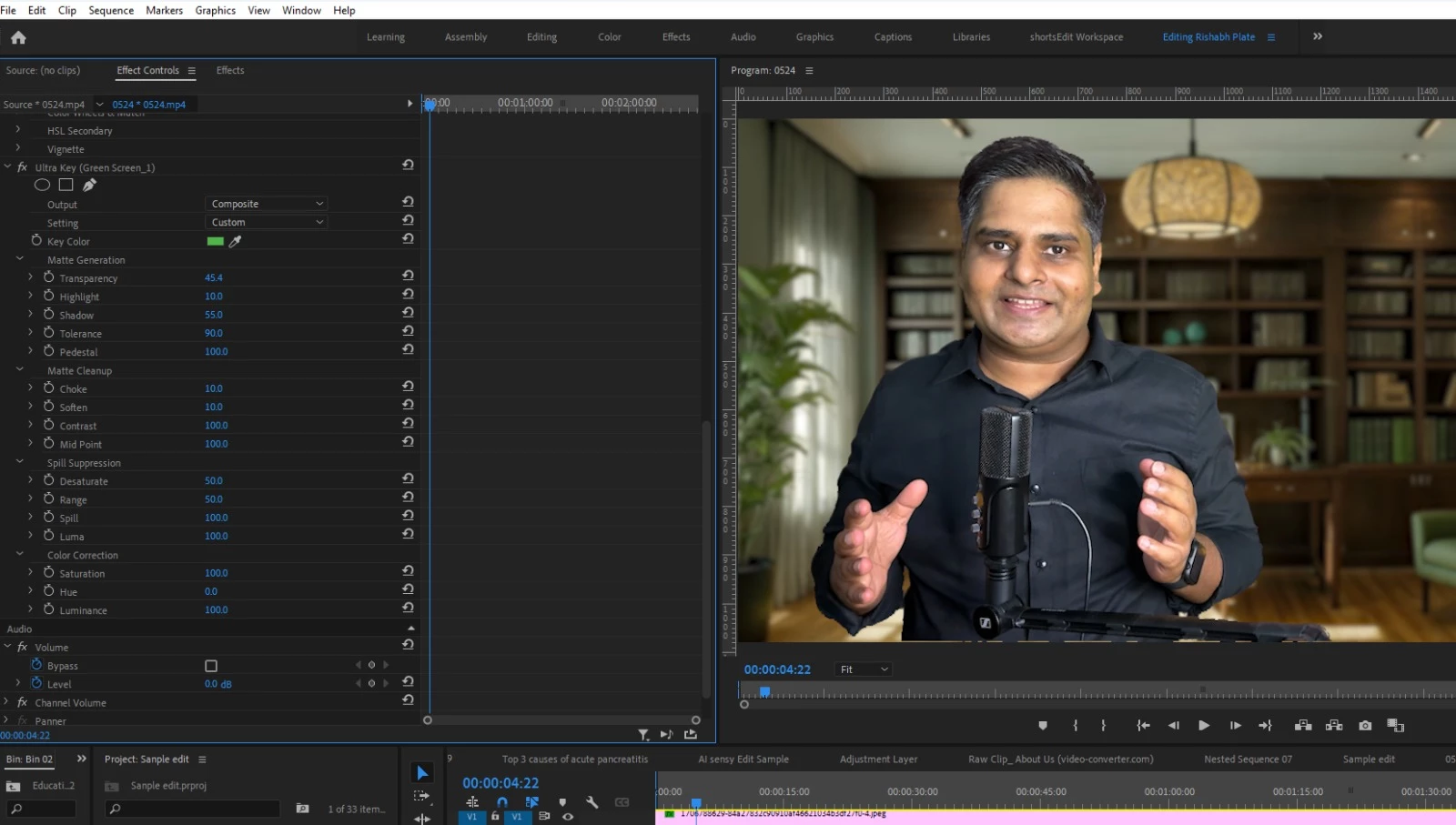
Task: Open the Fit zoom level dropdown
Action: coord(863,669)
